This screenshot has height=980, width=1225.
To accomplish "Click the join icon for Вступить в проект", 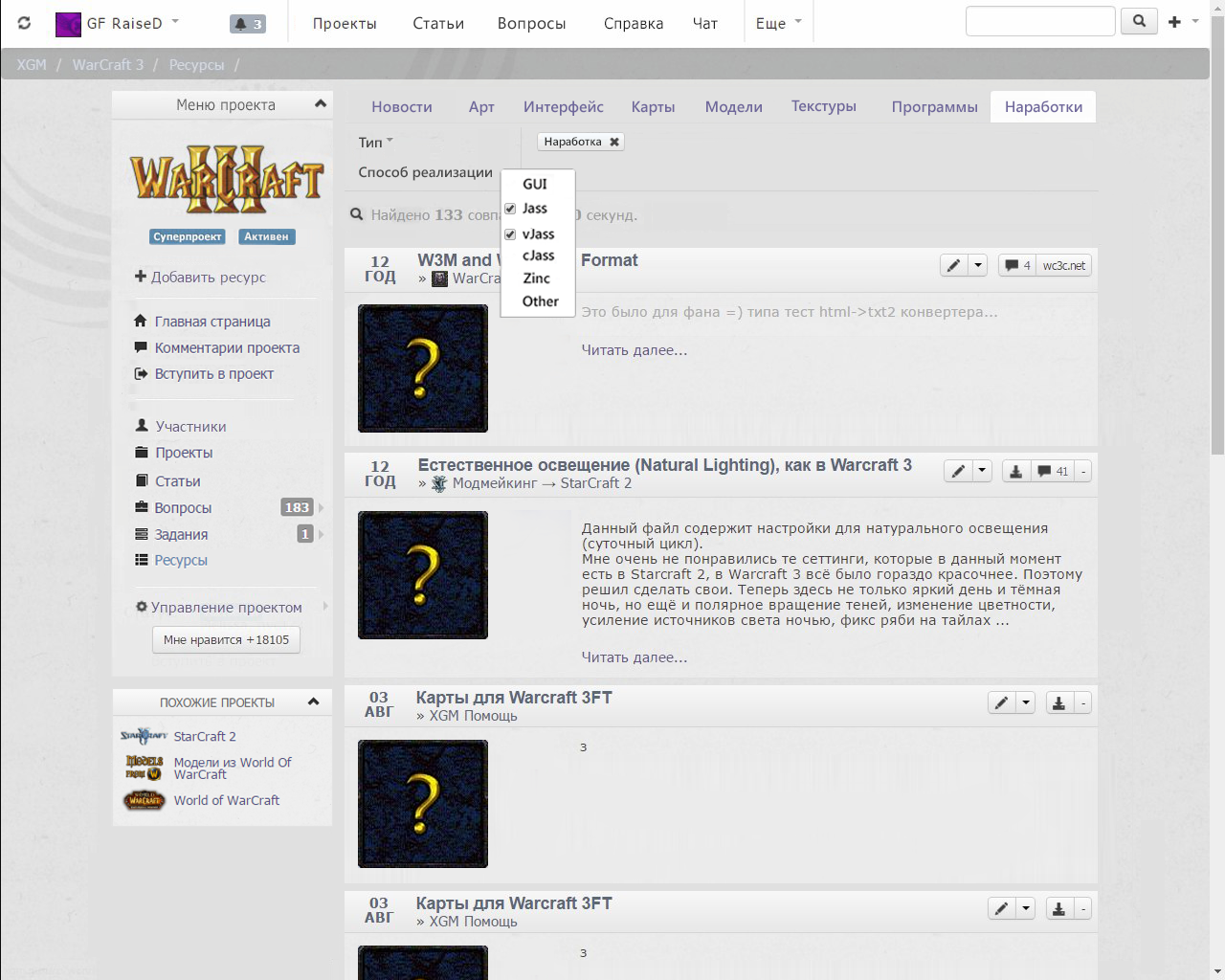I will [x=141, y=373].
